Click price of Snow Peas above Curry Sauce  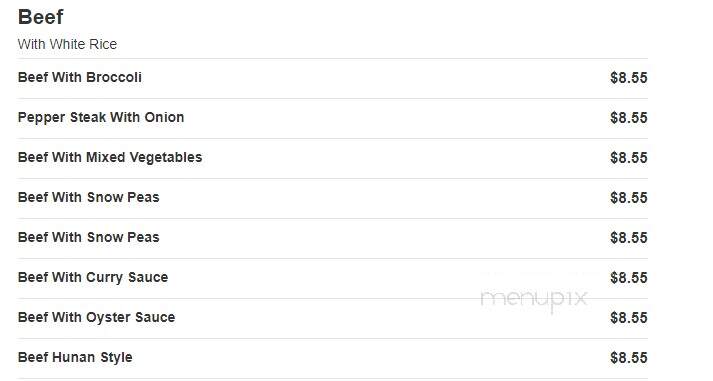click(x=629, y=238)
